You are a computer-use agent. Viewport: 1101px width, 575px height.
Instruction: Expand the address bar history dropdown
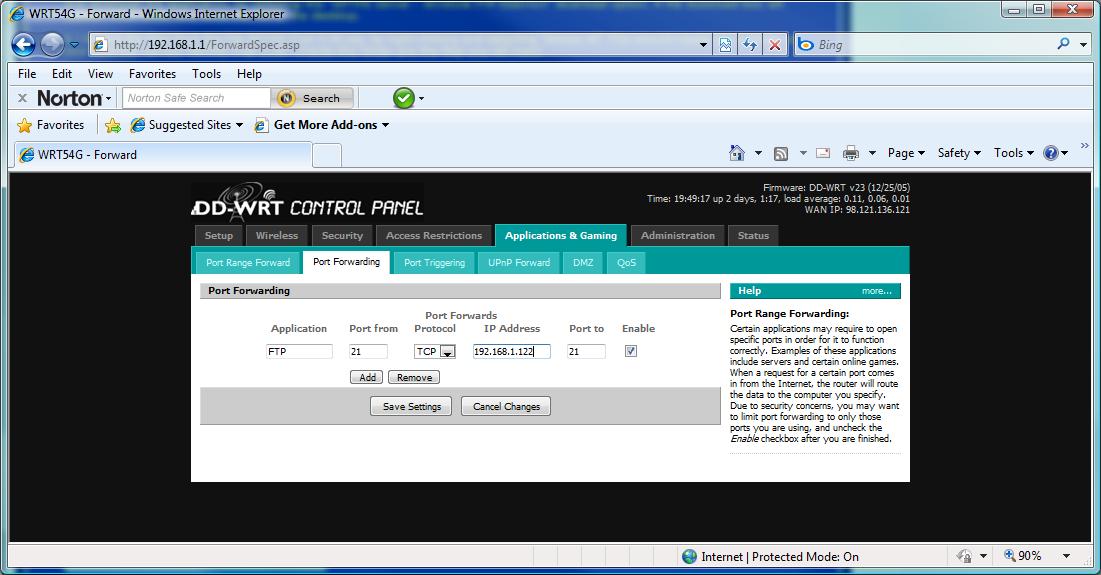[704, 45]
